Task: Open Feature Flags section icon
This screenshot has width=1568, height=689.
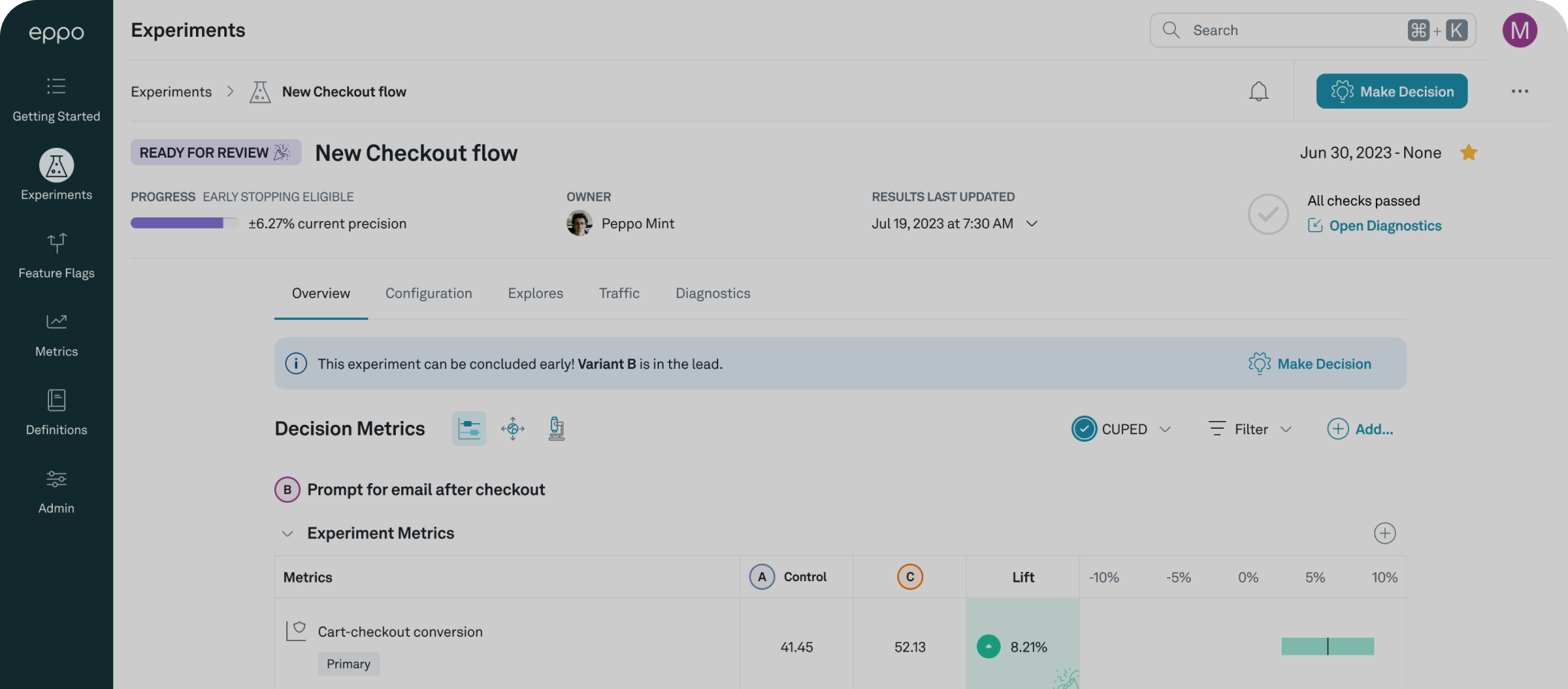Action: 57,243
